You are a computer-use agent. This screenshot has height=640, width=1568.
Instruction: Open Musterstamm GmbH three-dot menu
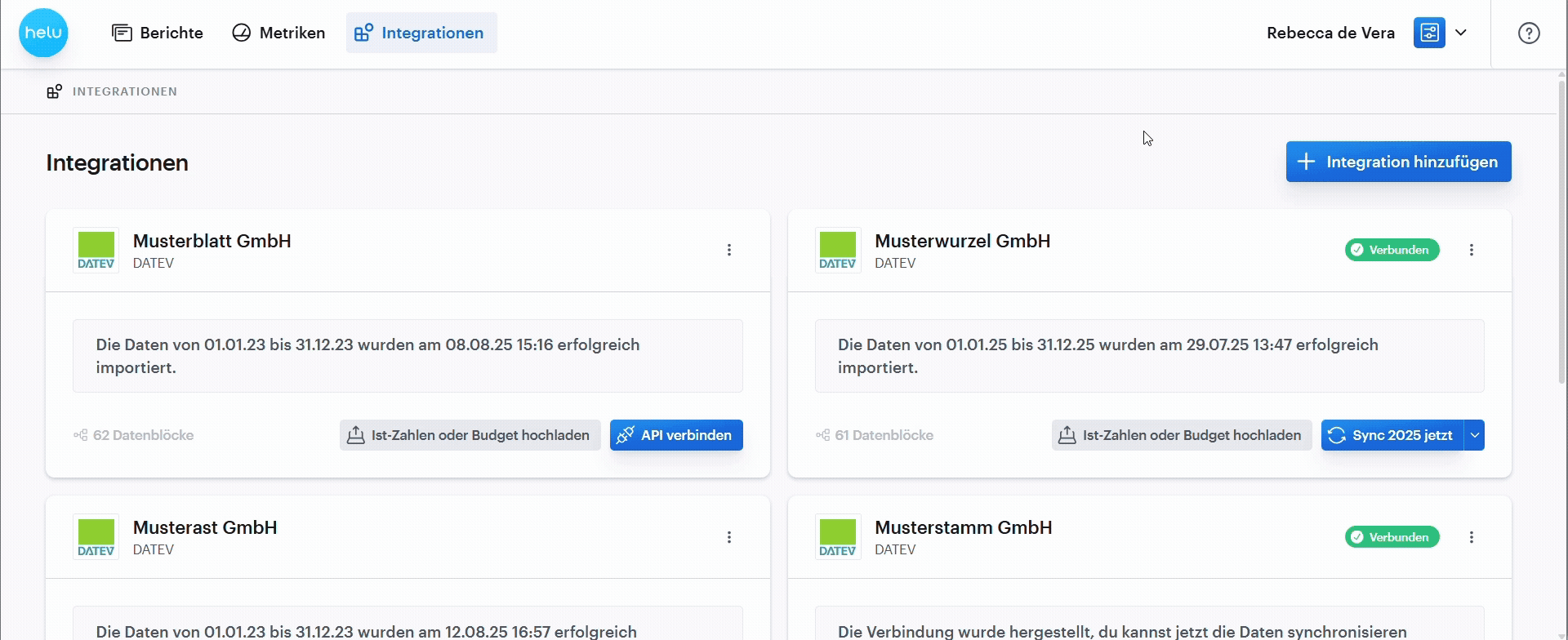point(1472,537)
